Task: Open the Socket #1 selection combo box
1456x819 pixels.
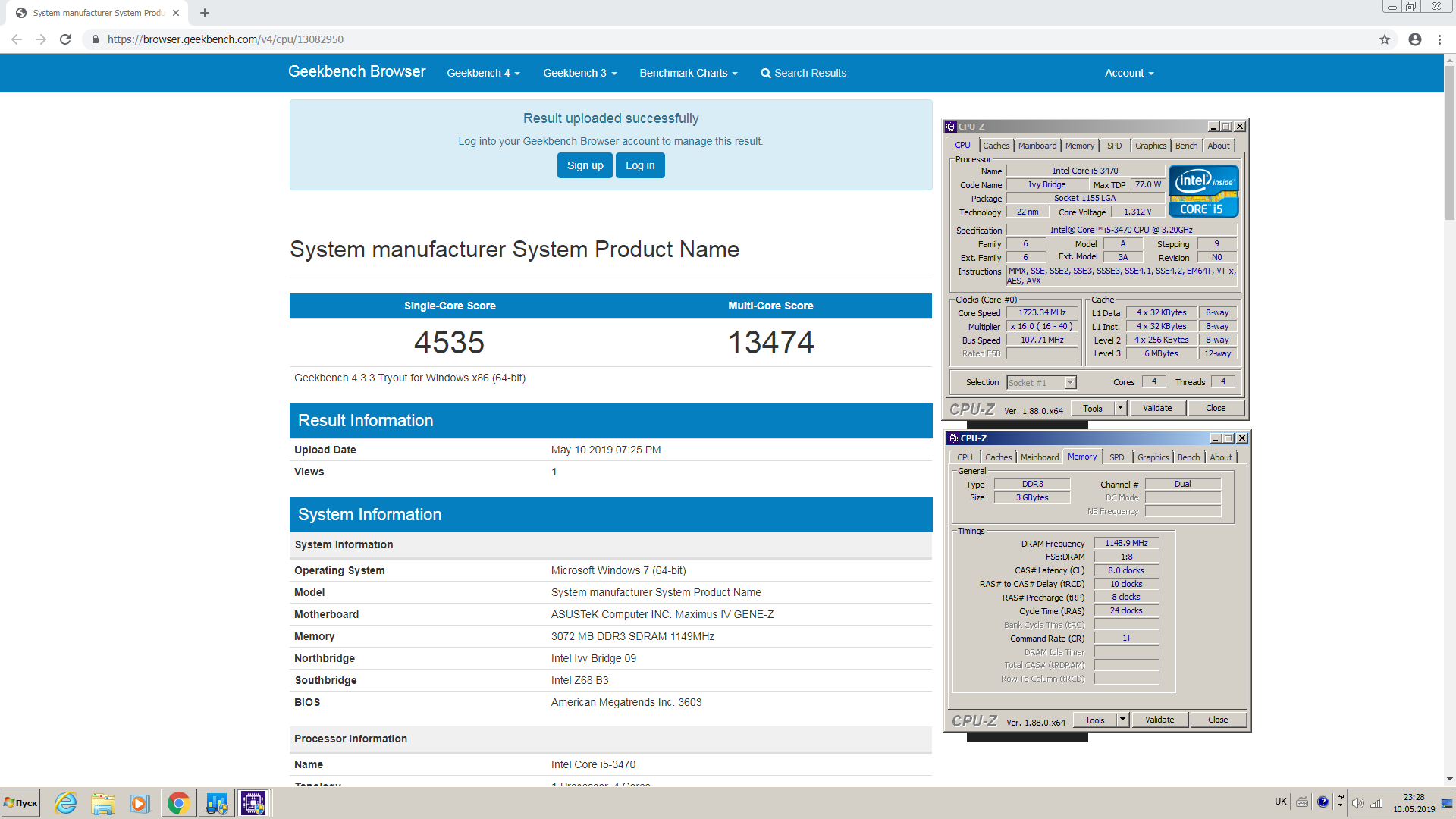Action: [1041, 383]
